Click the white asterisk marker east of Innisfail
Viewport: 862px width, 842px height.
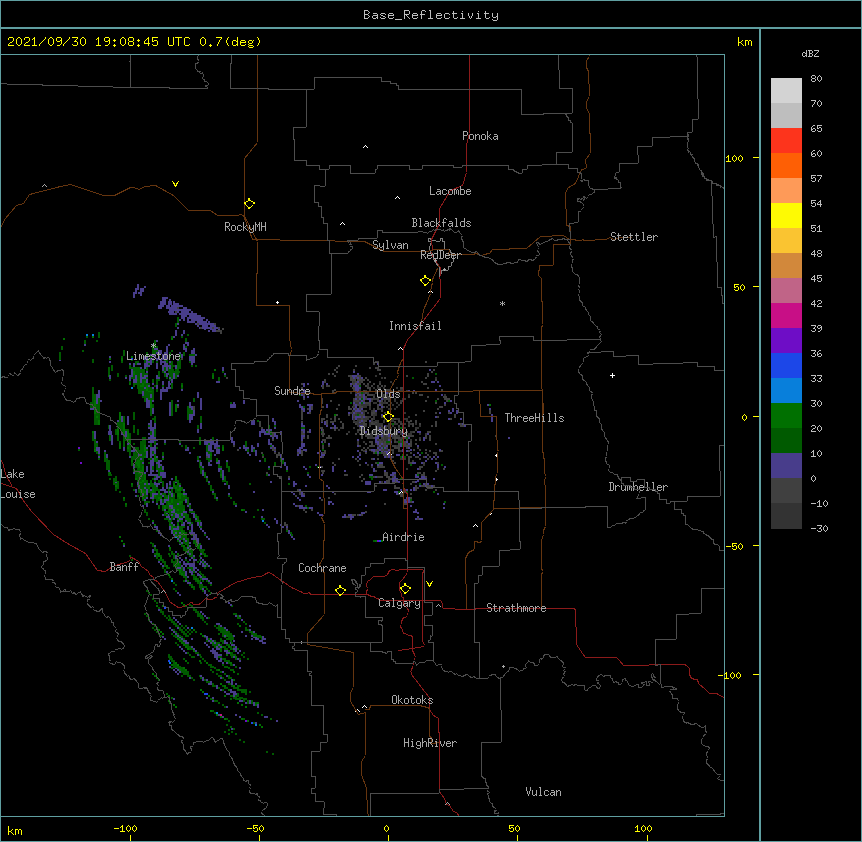tap(502, 303)
